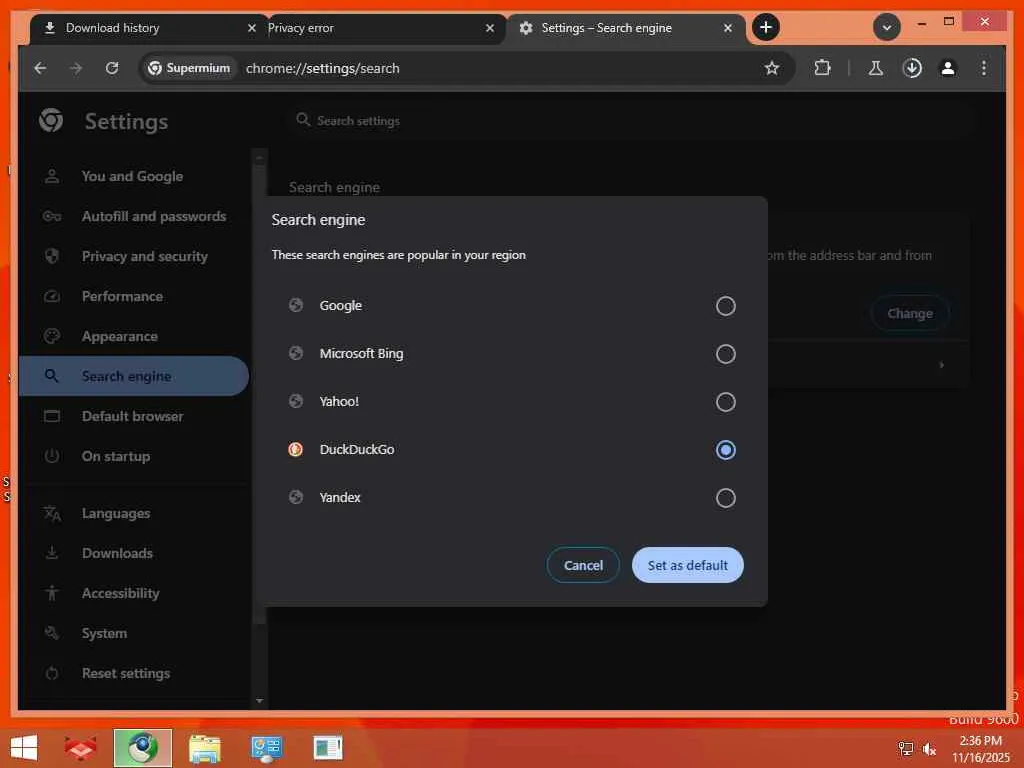
Task: Open the three-dot browser menu
Action: 984,68
